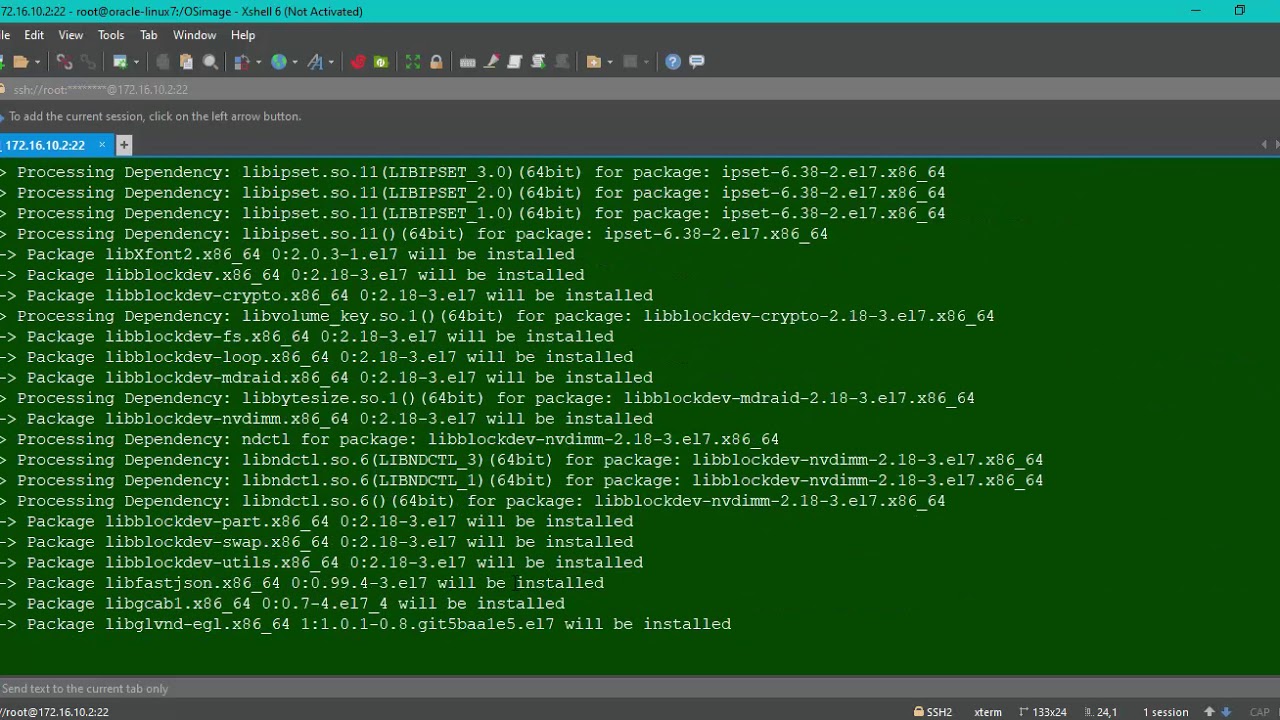This screenshot has width=1280, height=720.
Task: Click the greyed Reconnect link icon
Action: tap(88, 62)
